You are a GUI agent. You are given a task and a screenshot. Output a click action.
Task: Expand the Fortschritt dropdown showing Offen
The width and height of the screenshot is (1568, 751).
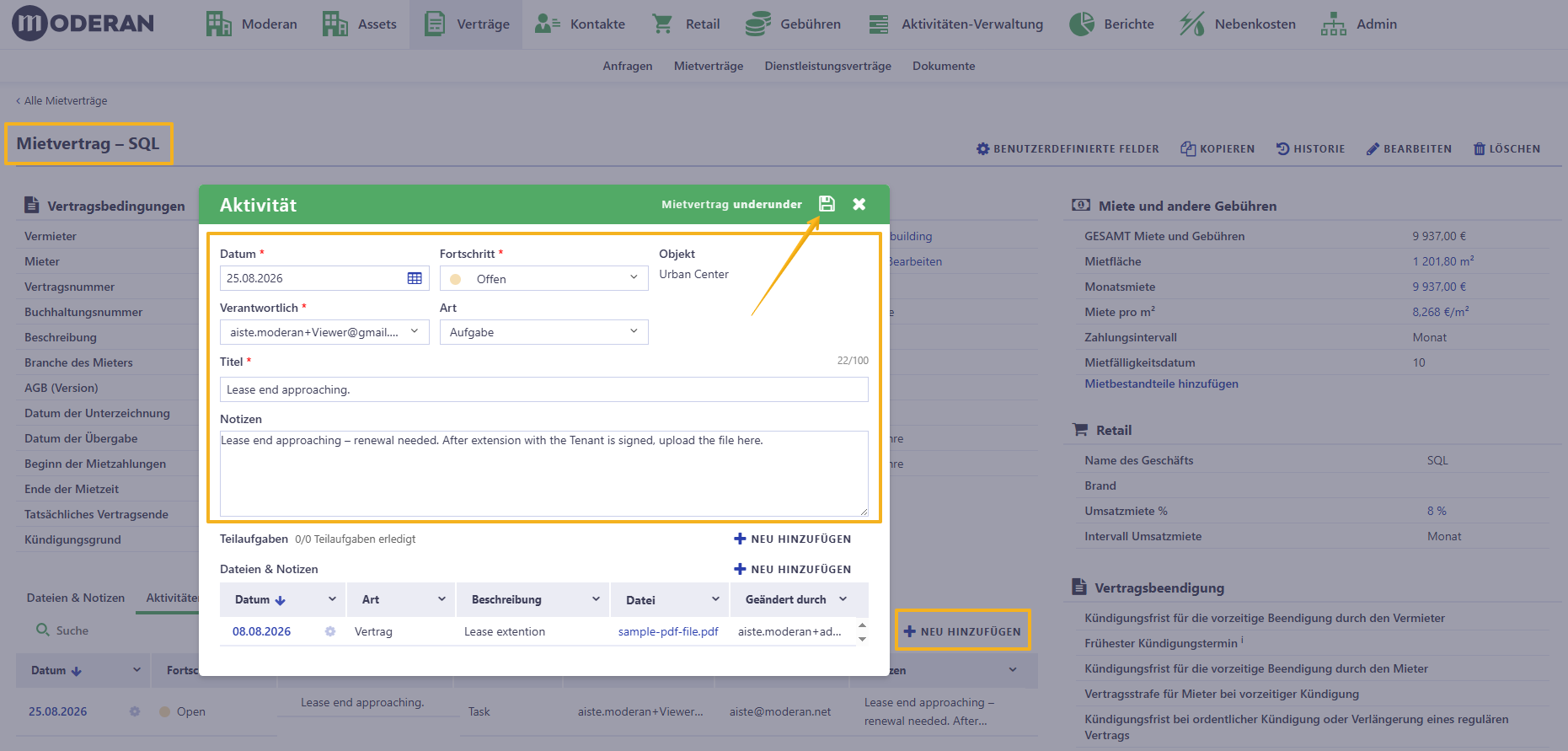click(543, 278)
